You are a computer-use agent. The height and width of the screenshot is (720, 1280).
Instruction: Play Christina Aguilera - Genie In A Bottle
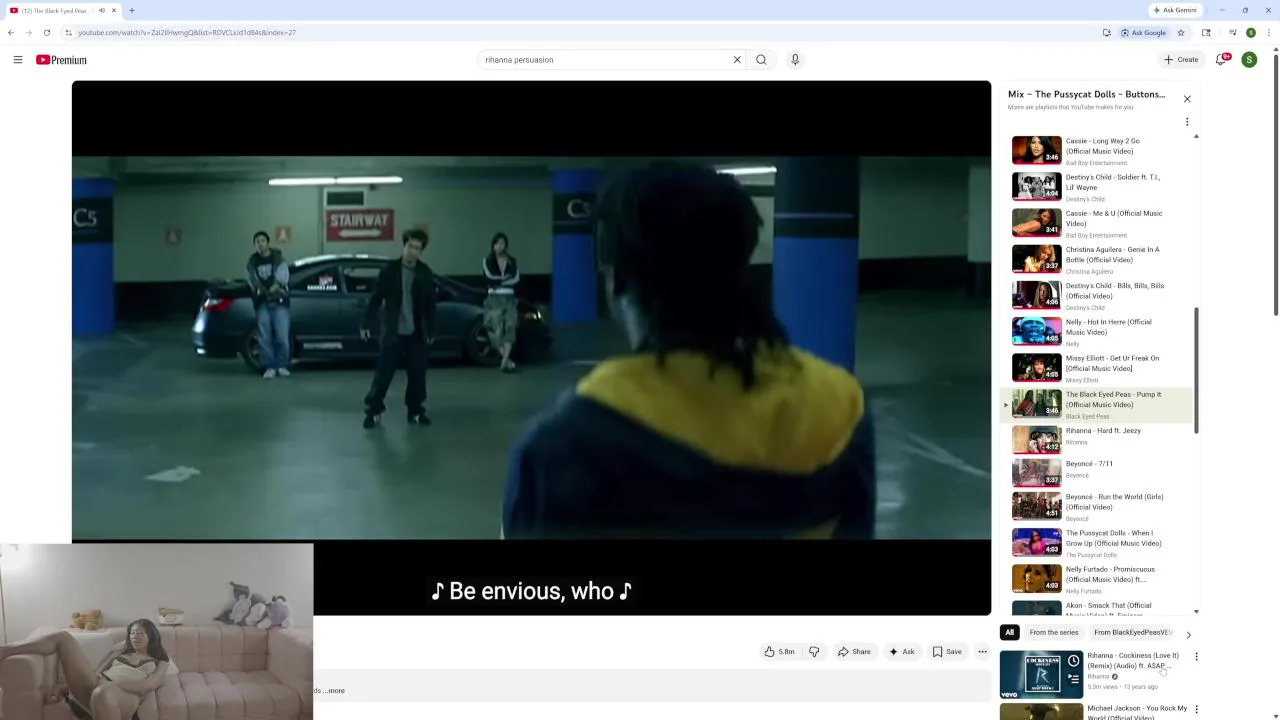(x=1098, y=259)
